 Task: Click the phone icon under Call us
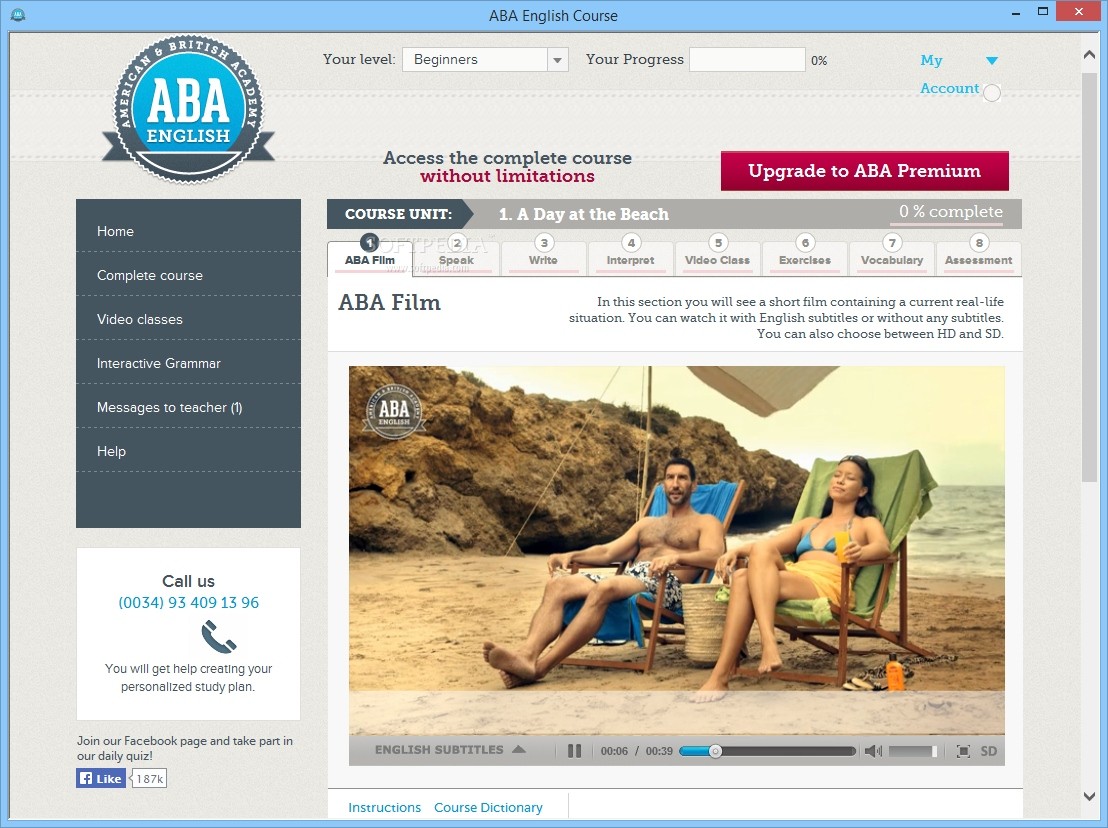pos(218,637)
